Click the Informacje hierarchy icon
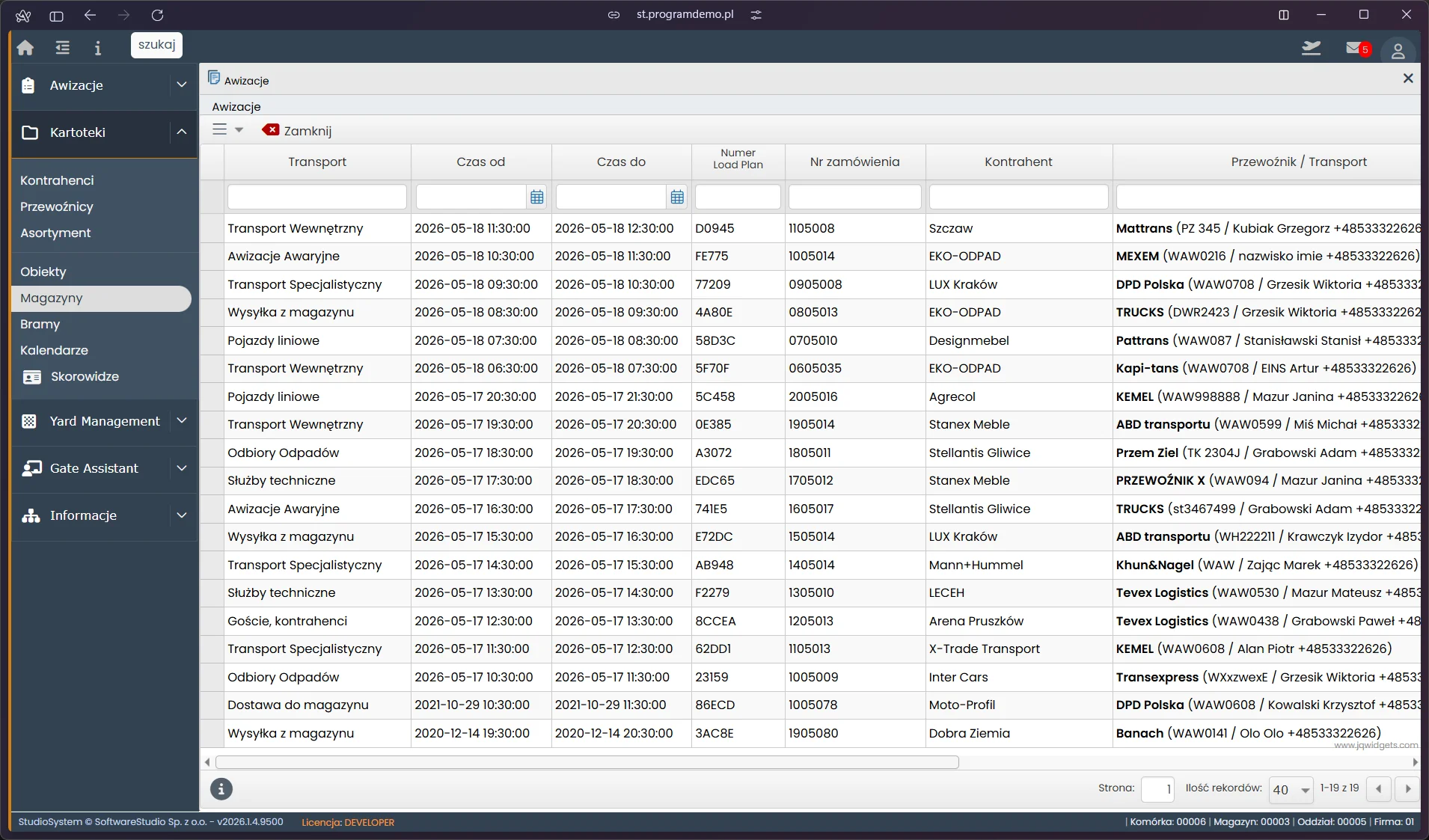 (x=31, y=515)
